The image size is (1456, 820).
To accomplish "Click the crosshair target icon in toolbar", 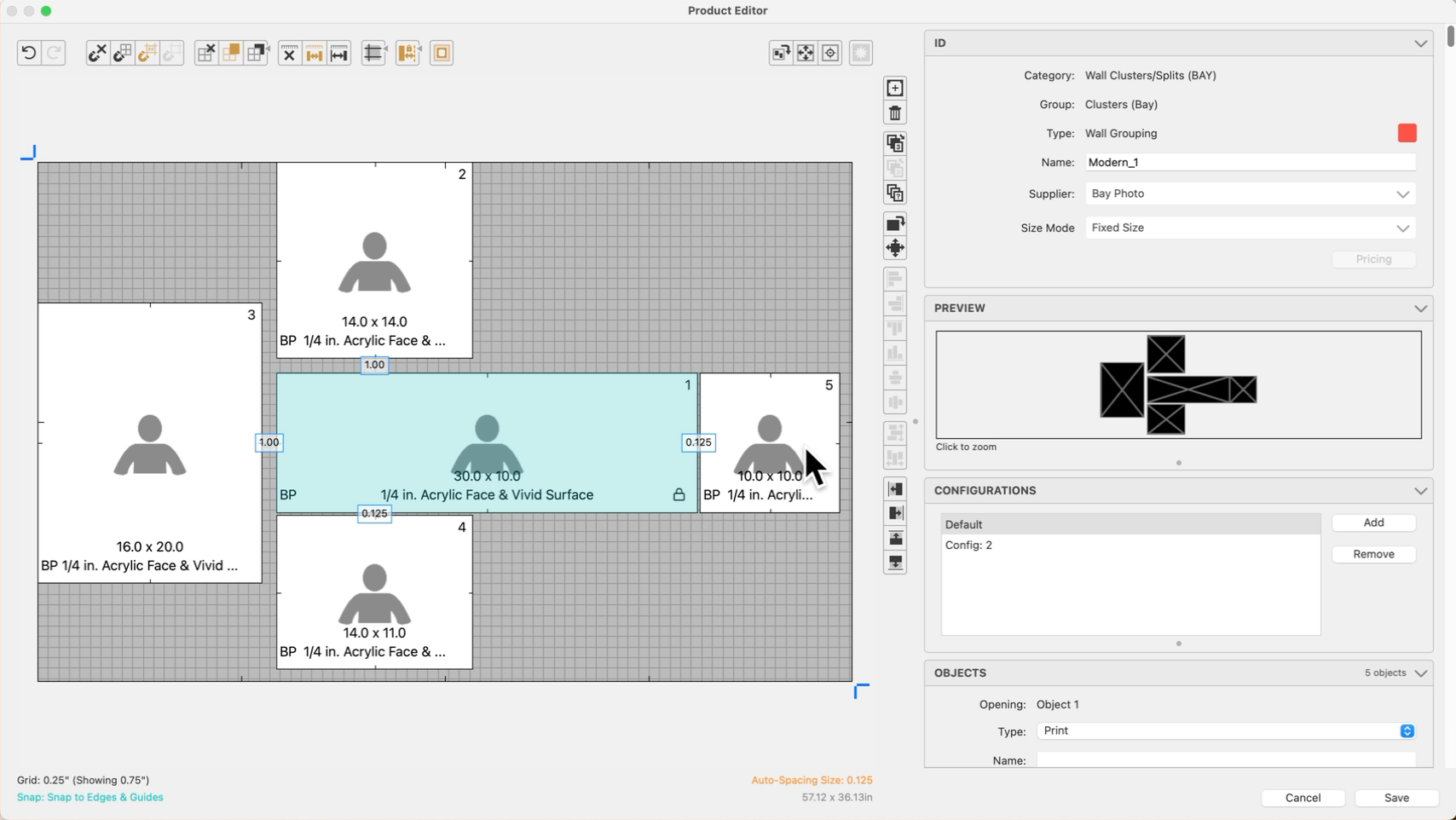I will [830, 53].
